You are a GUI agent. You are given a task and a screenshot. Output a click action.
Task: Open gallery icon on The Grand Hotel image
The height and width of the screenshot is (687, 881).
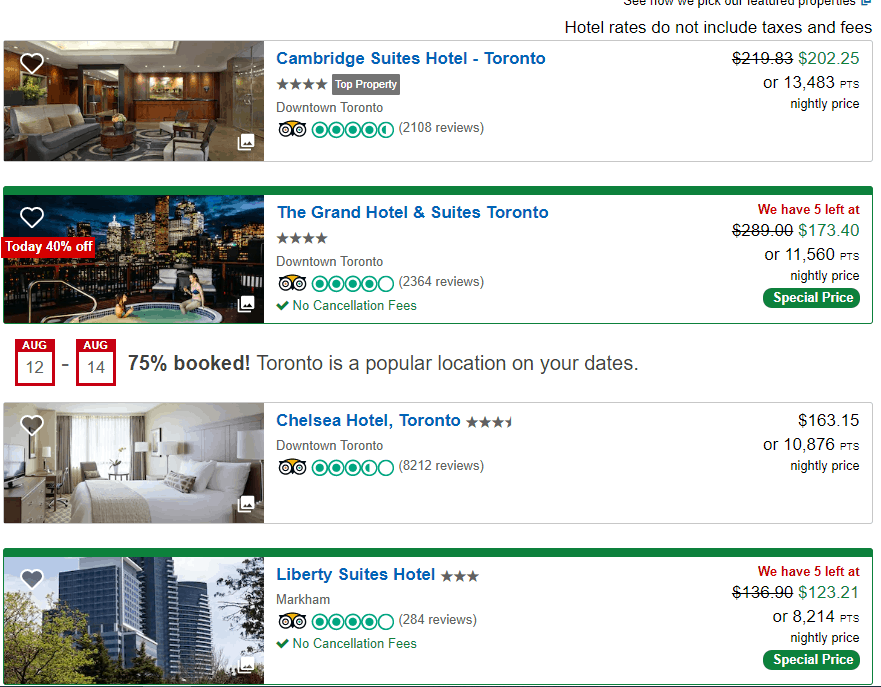click(246, 304)
